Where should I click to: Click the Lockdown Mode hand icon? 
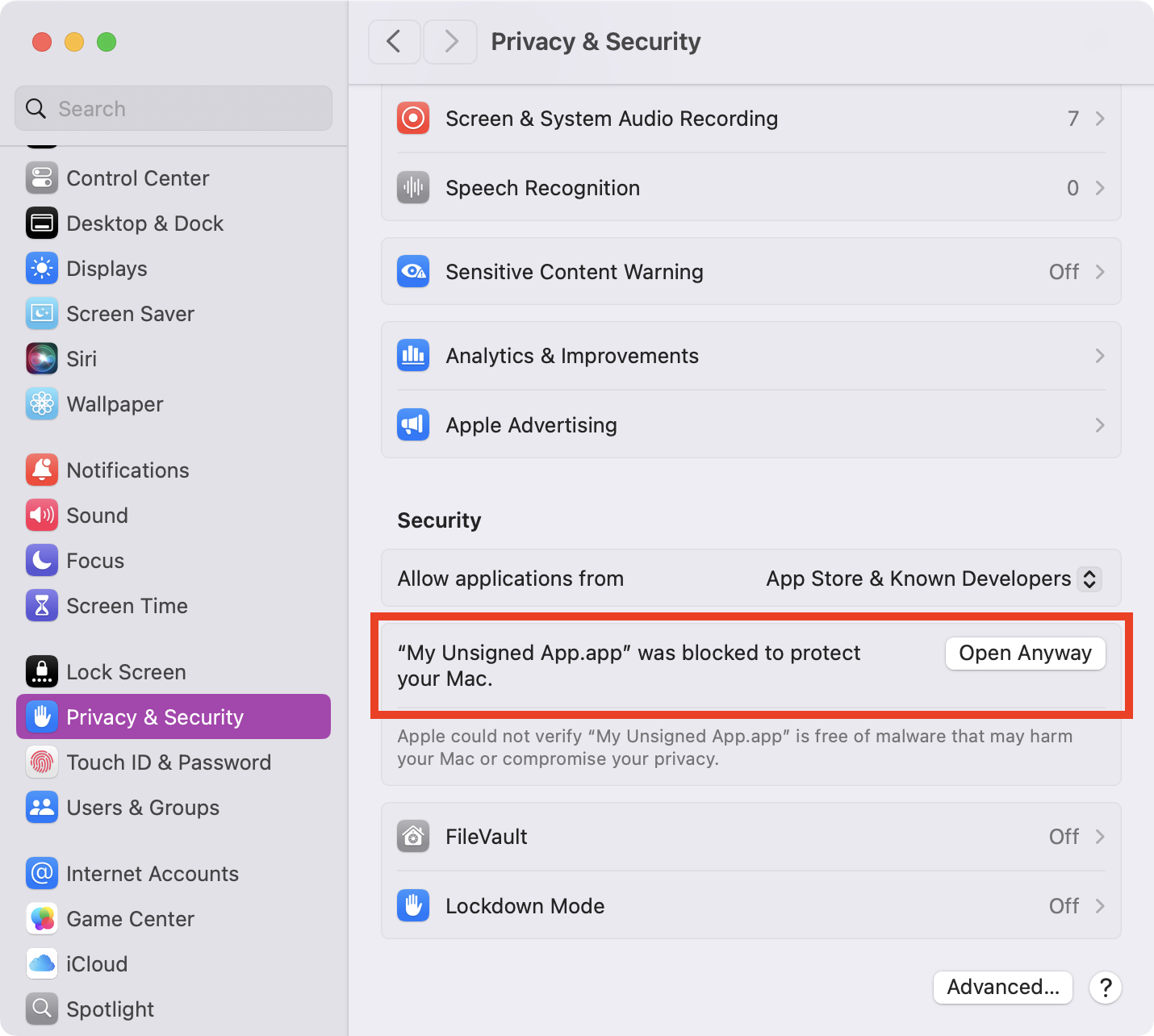[413, 906]
